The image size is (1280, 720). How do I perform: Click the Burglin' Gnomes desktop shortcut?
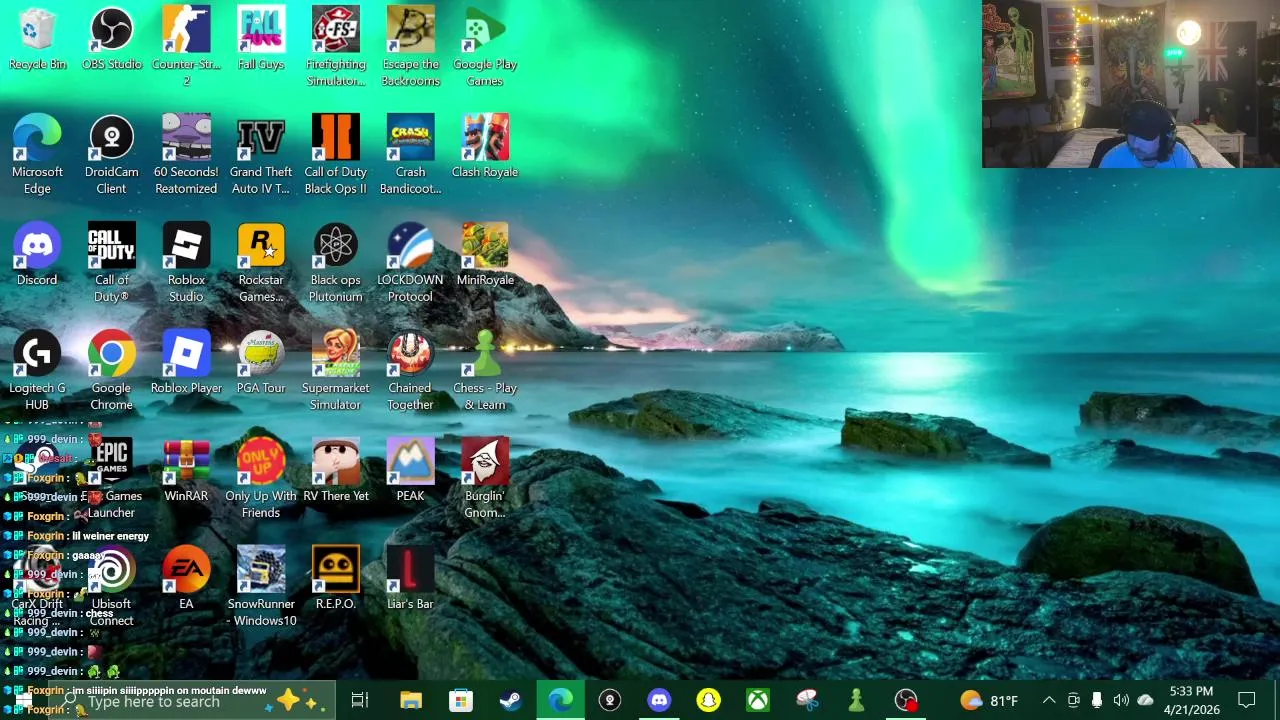coord(485,479)
